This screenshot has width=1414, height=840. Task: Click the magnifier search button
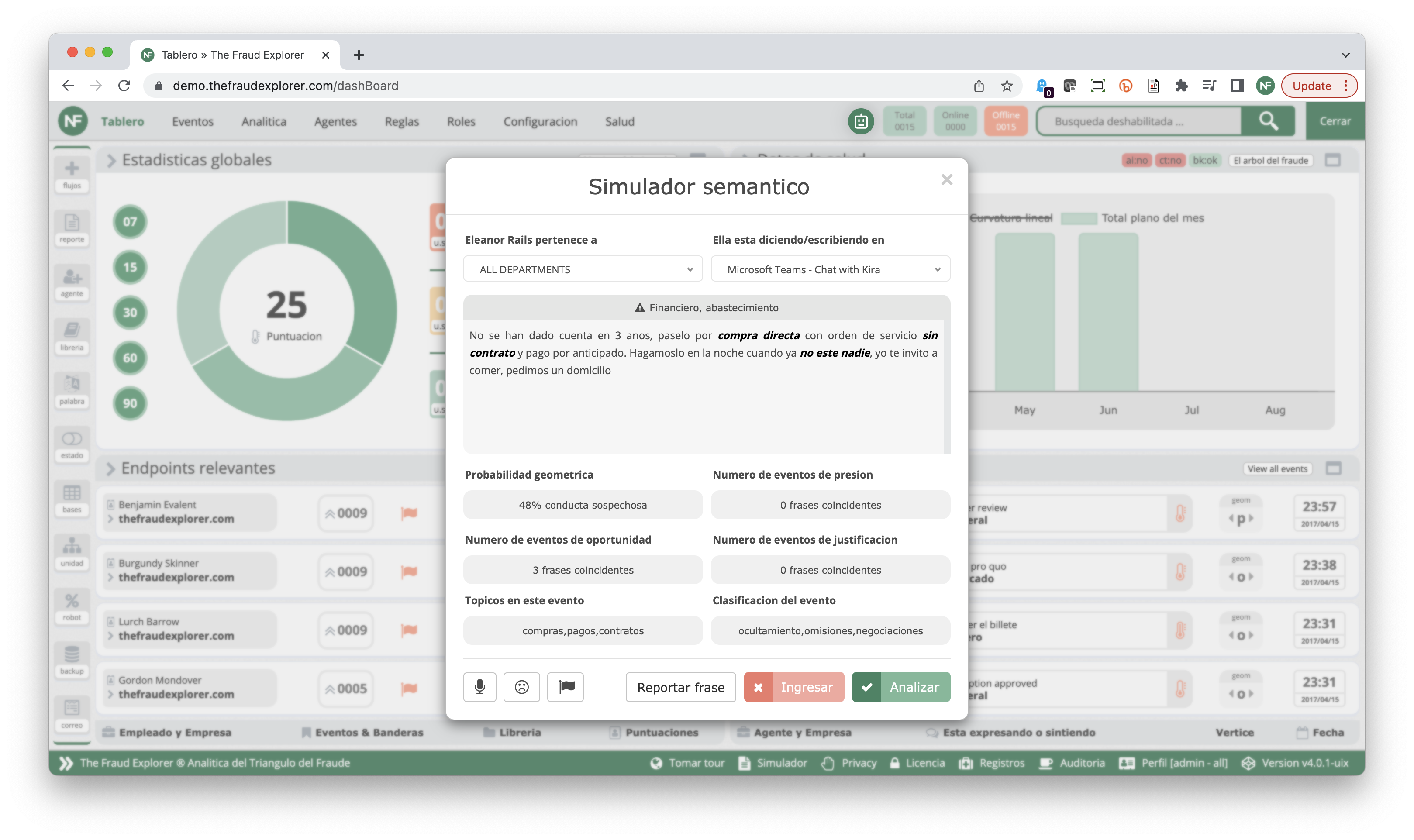point(1268,121)
